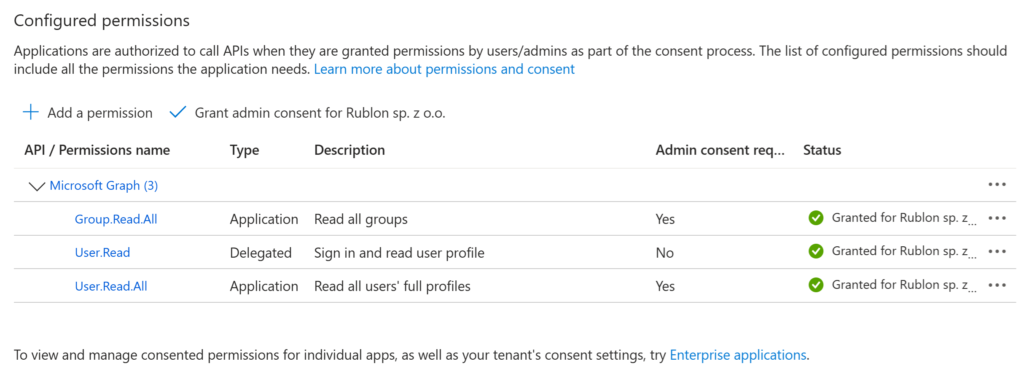The height and width of the screenshot is (377, 1024).
Task: Collapse the Microsoft Graph permissions group
Action: (37, 186)
